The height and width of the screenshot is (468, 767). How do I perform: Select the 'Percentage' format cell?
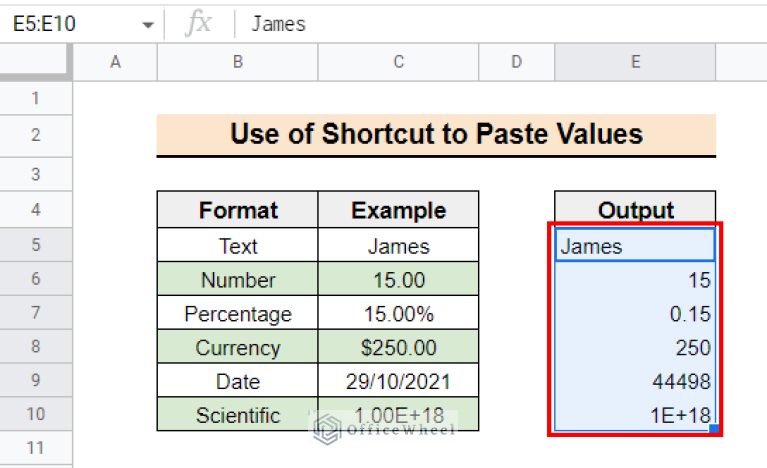point(238,314)
